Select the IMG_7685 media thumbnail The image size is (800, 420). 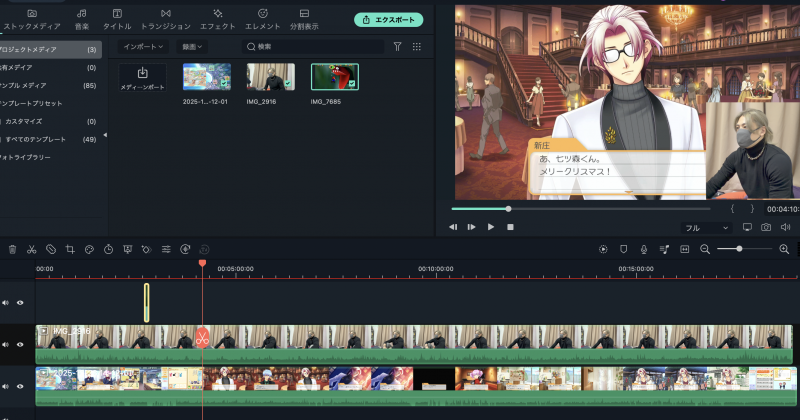tap(335, 77)
